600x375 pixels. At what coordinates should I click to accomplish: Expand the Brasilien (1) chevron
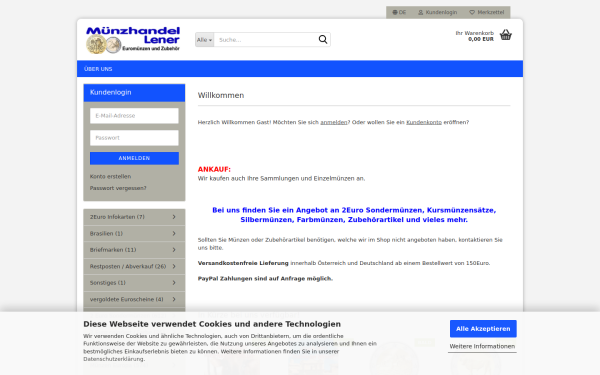coord(174,233)
